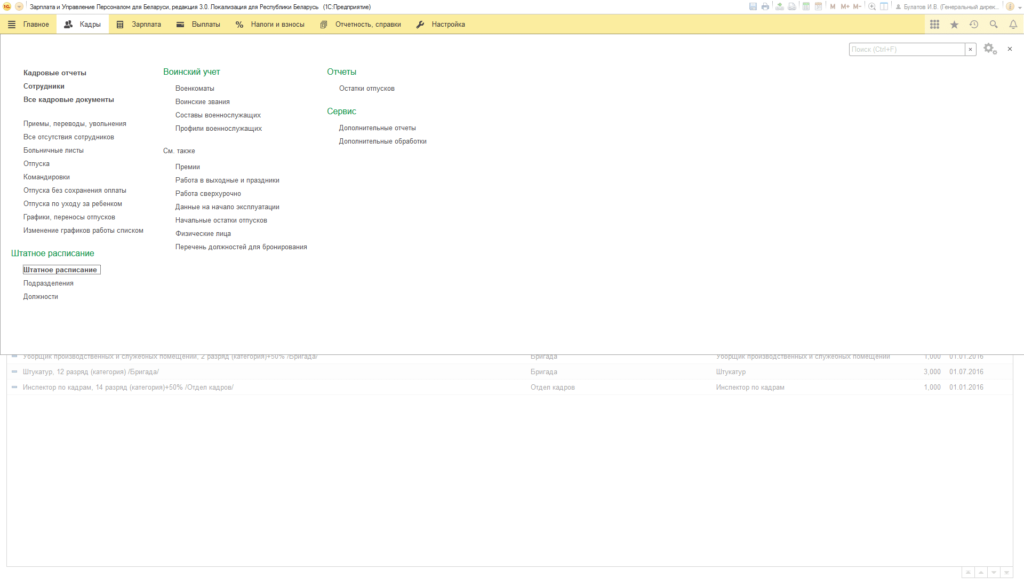1024x585 pixels.
Task: Expand the dropdown arrow beside info icon
Action: point(1019,7)
